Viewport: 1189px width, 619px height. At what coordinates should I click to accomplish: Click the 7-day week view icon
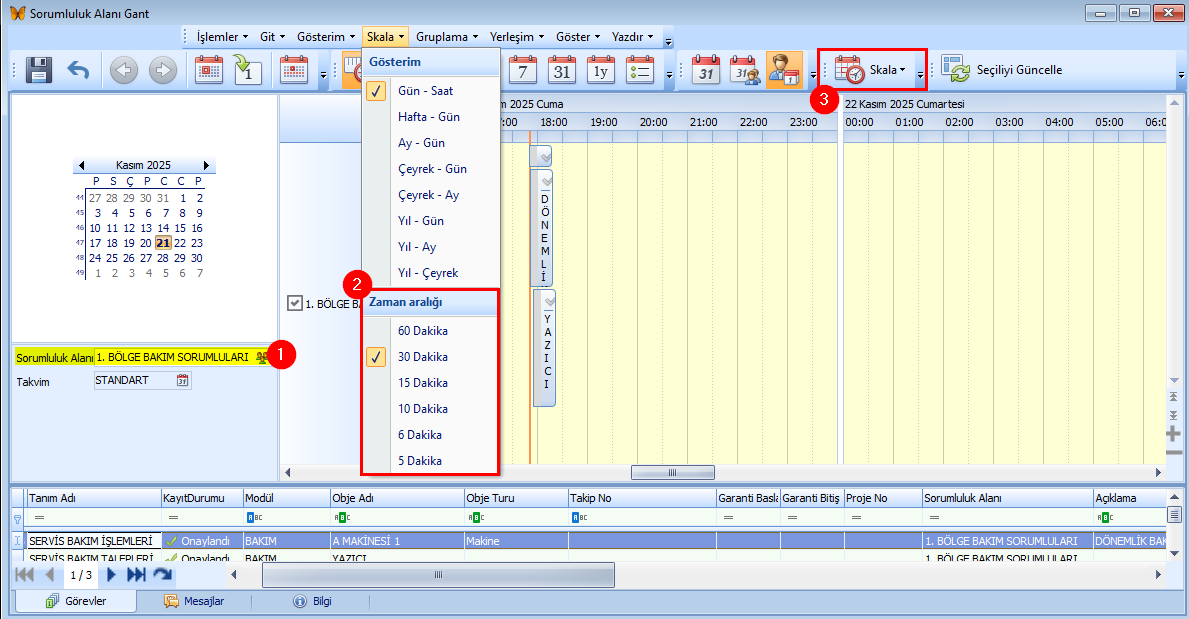click(523, 70)
